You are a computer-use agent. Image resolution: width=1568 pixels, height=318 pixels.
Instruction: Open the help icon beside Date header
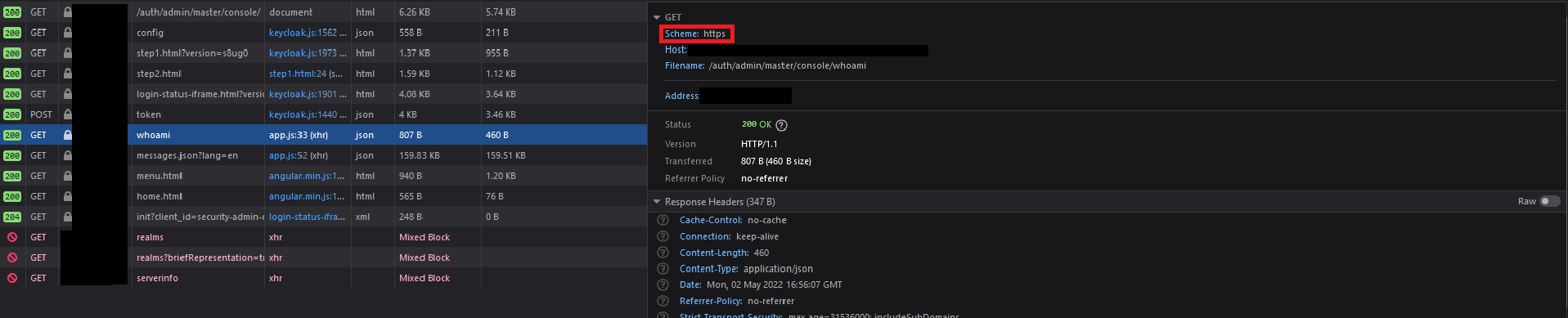(663, 284)
